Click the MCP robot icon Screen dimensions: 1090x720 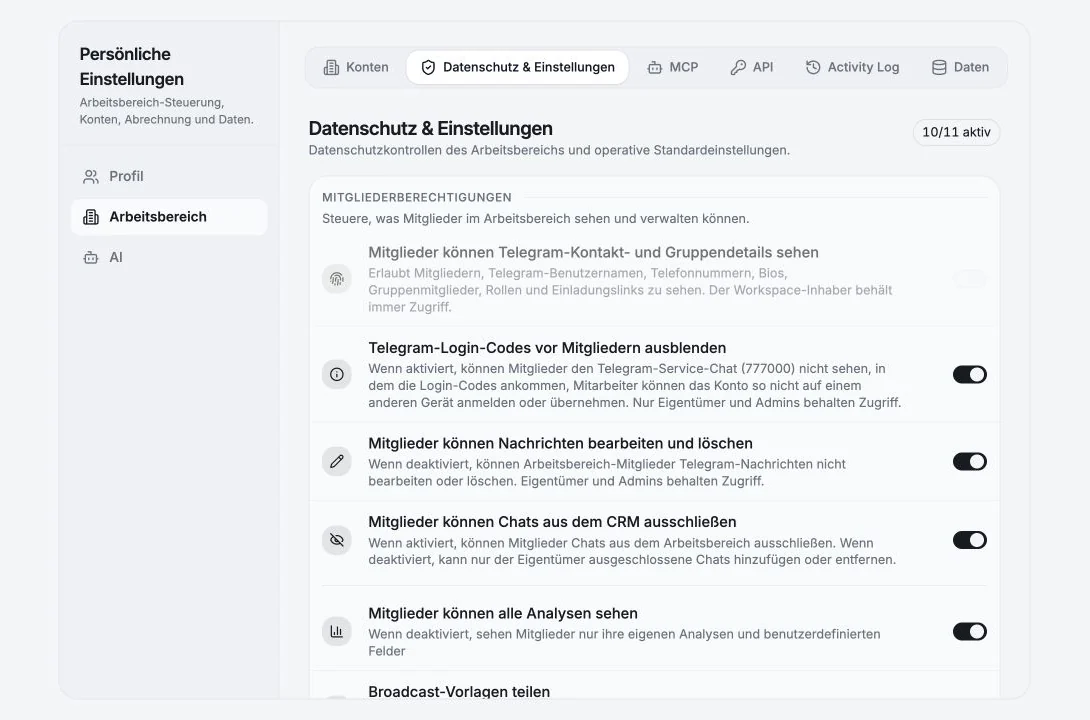pyautogui.click(x=655, y=67)
